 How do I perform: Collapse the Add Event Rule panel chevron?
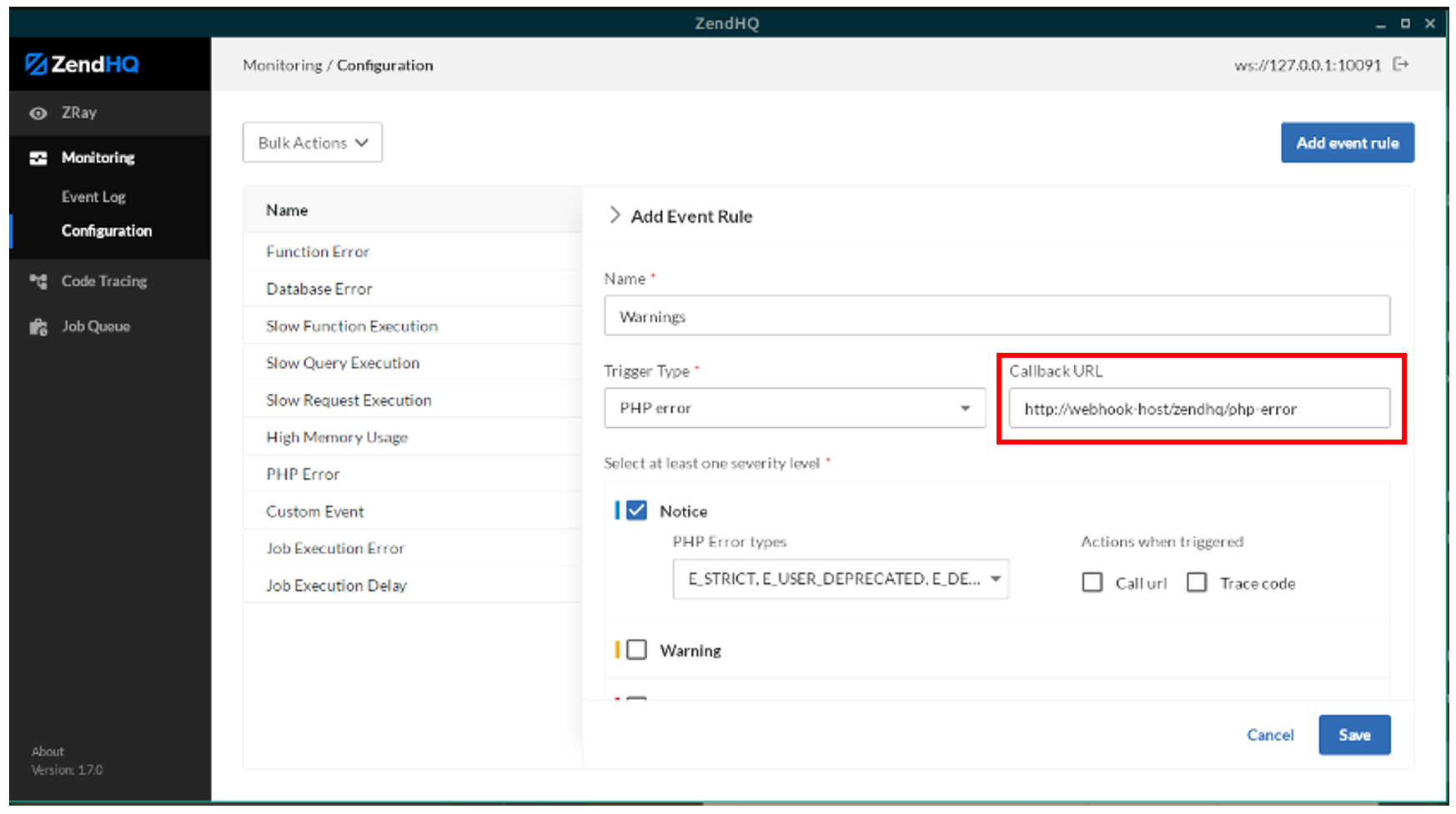tap(615, 215)
